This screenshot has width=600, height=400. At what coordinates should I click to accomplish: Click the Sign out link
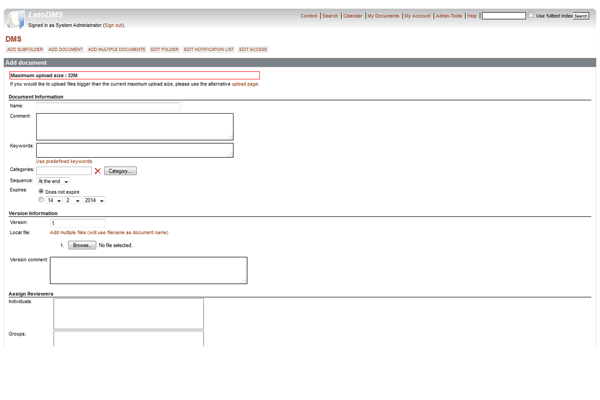tap(113, 25)
